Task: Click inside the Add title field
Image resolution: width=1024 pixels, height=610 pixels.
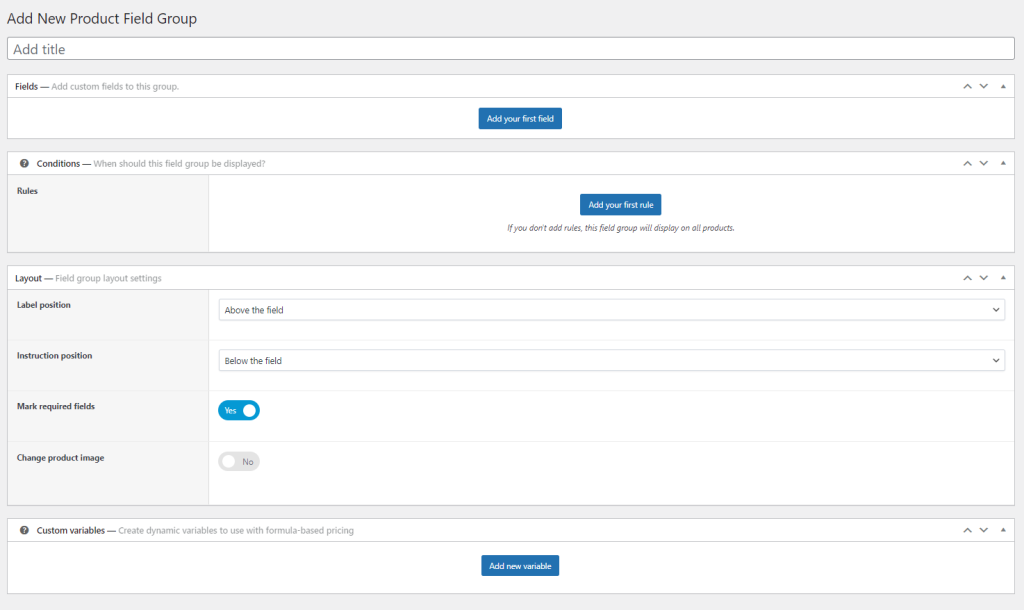Action: (x=512, y=48)
